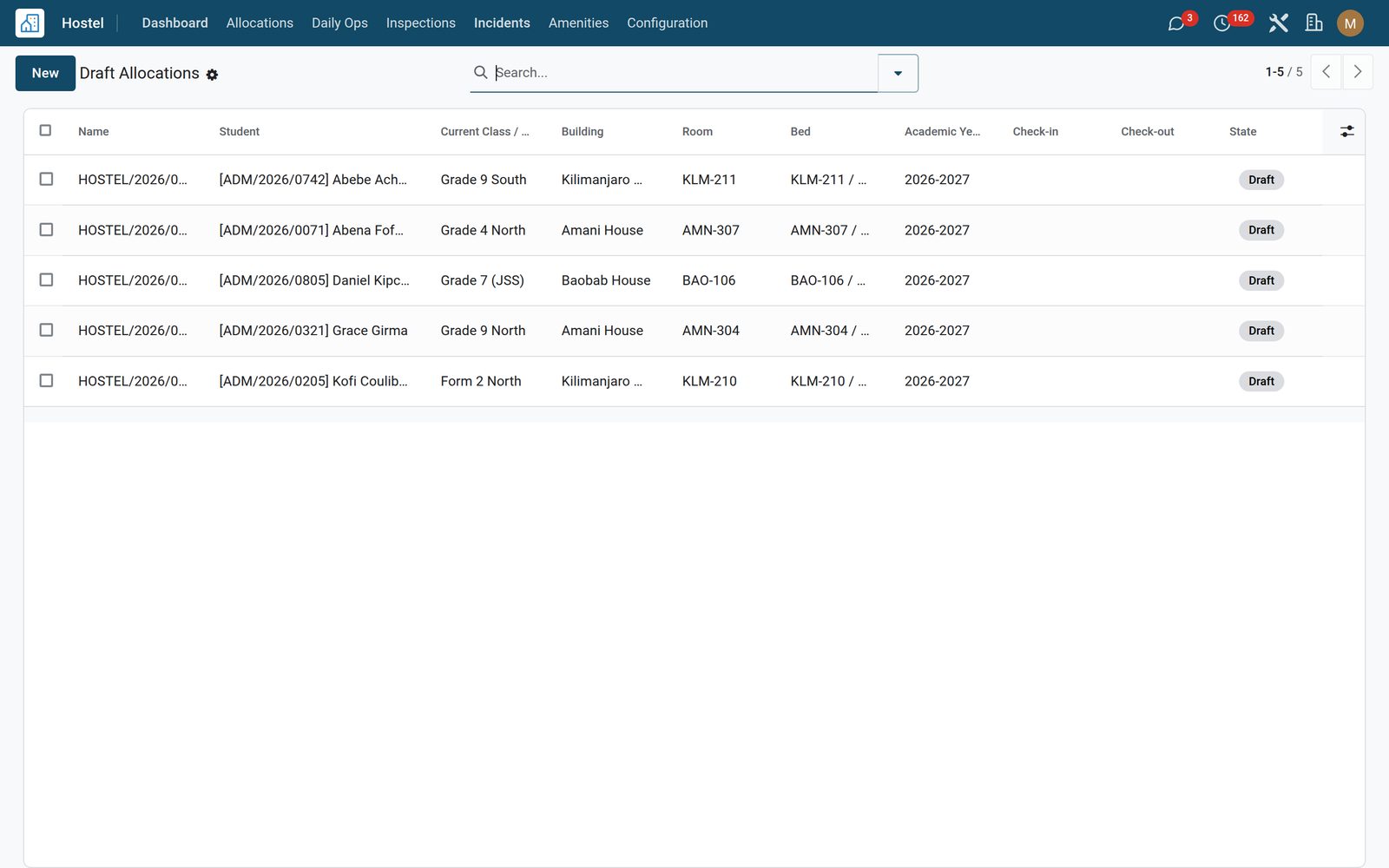Click the AMN-304 room cell
This screenshot has height=868, width=1389.
click(710, 331)
